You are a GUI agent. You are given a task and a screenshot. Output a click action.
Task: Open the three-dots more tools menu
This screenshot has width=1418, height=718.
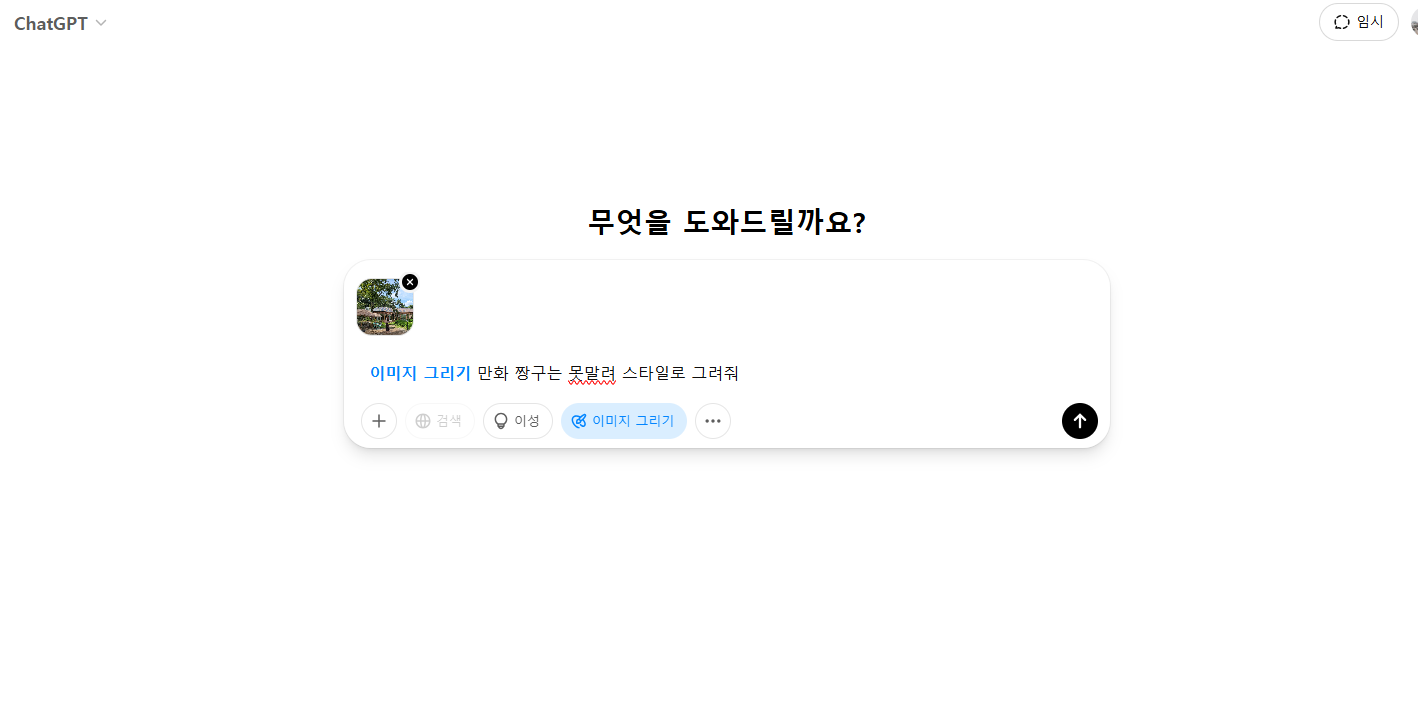pos(713,421)
